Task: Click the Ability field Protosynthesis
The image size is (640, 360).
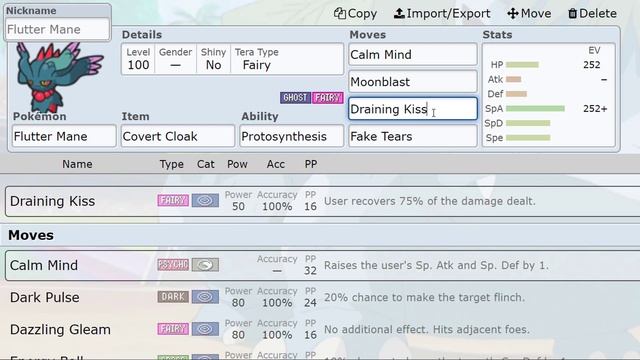Action: click(292, 136)
